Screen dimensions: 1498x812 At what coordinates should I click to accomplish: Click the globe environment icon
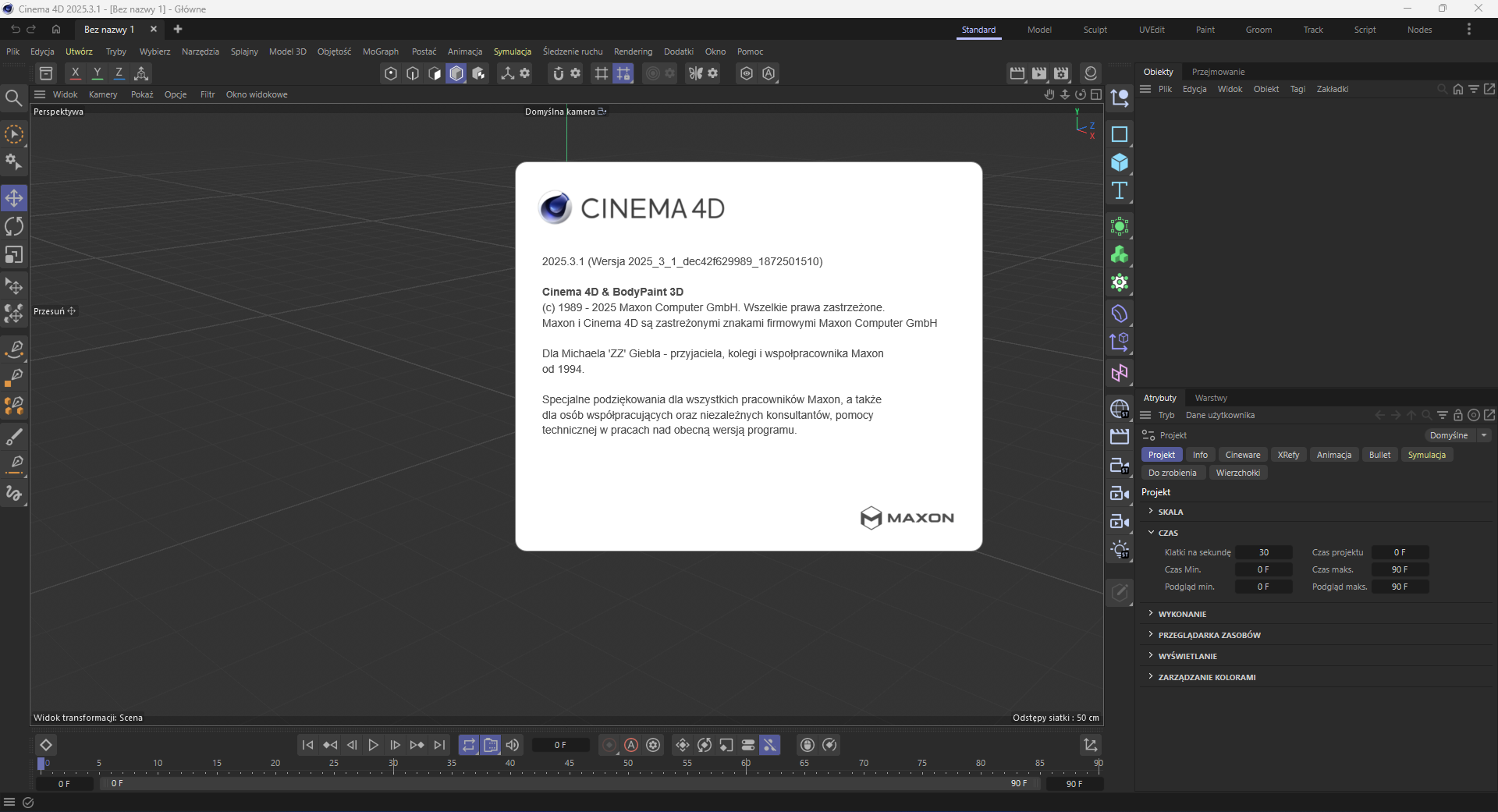pyautogui.click(x=1120, y=409)
